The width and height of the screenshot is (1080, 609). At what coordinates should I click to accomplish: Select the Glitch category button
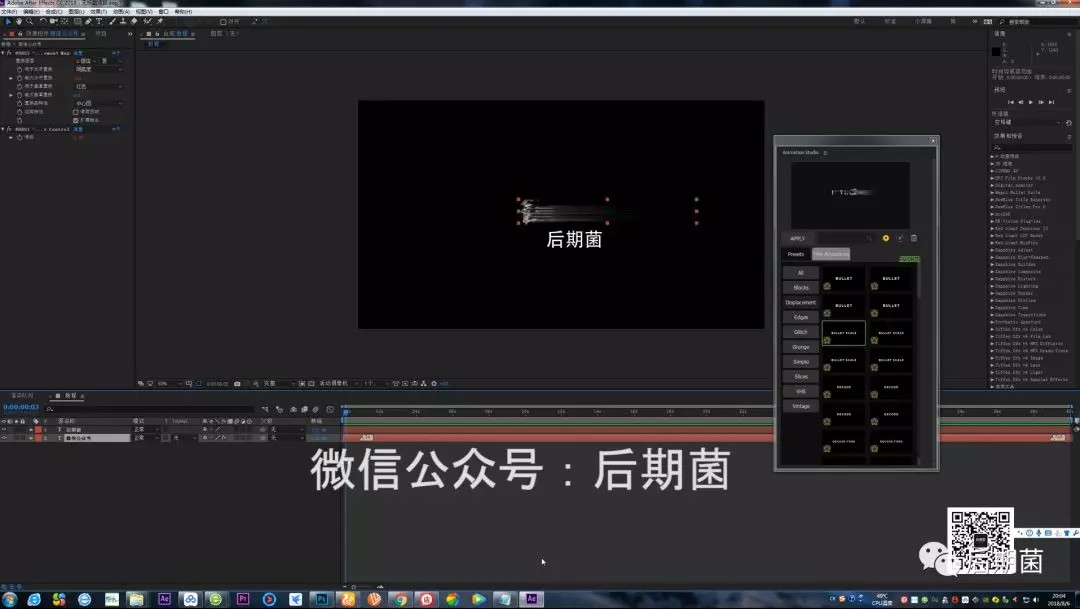point(800,332)
